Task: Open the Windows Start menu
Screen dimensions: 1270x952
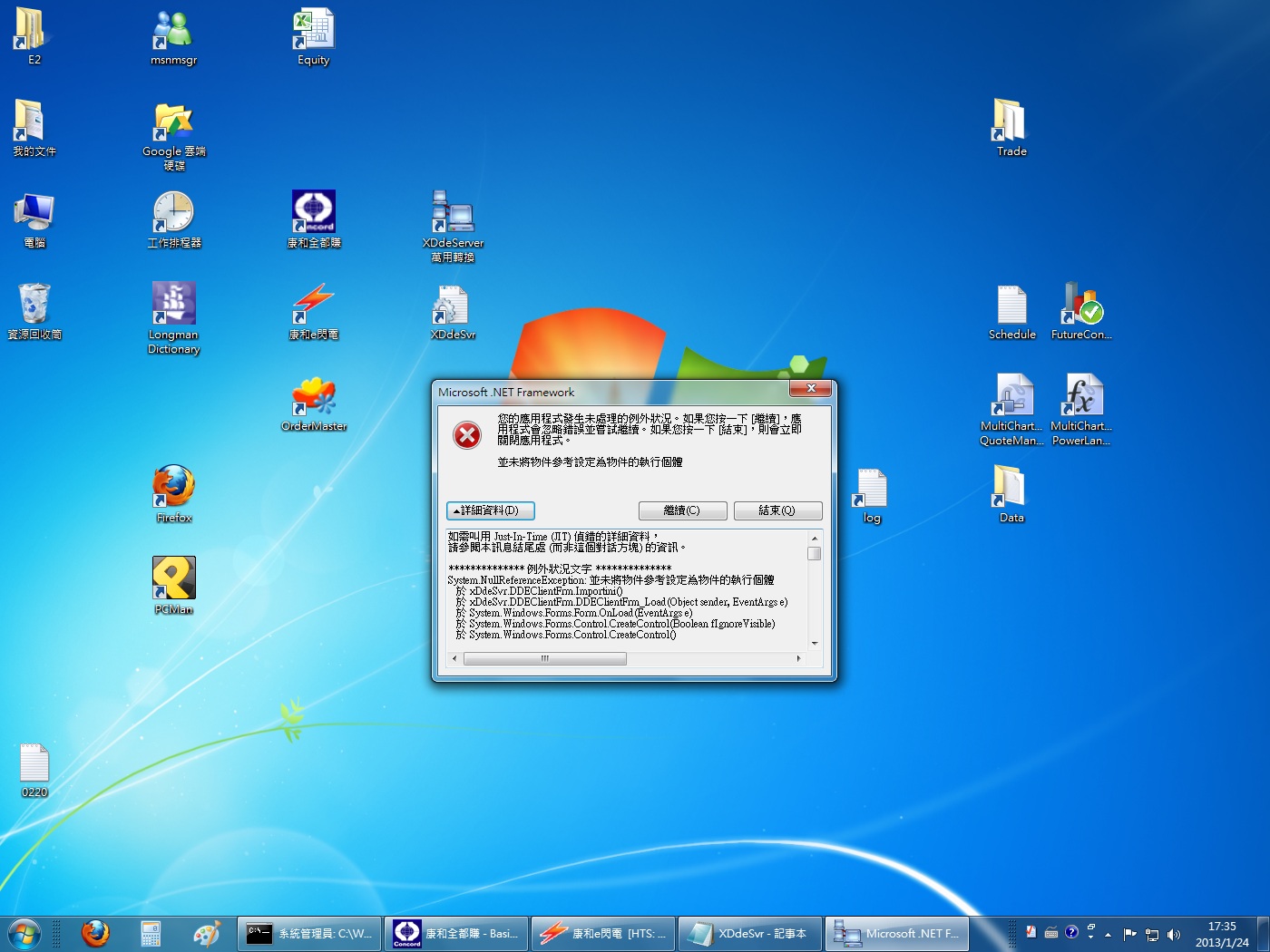Action: [x=24, y=933]
